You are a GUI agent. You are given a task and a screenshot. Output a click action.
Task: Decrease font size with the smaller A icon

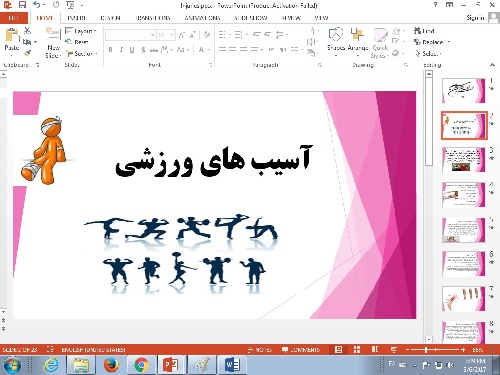pyautogui.click(x=193, y=35)
